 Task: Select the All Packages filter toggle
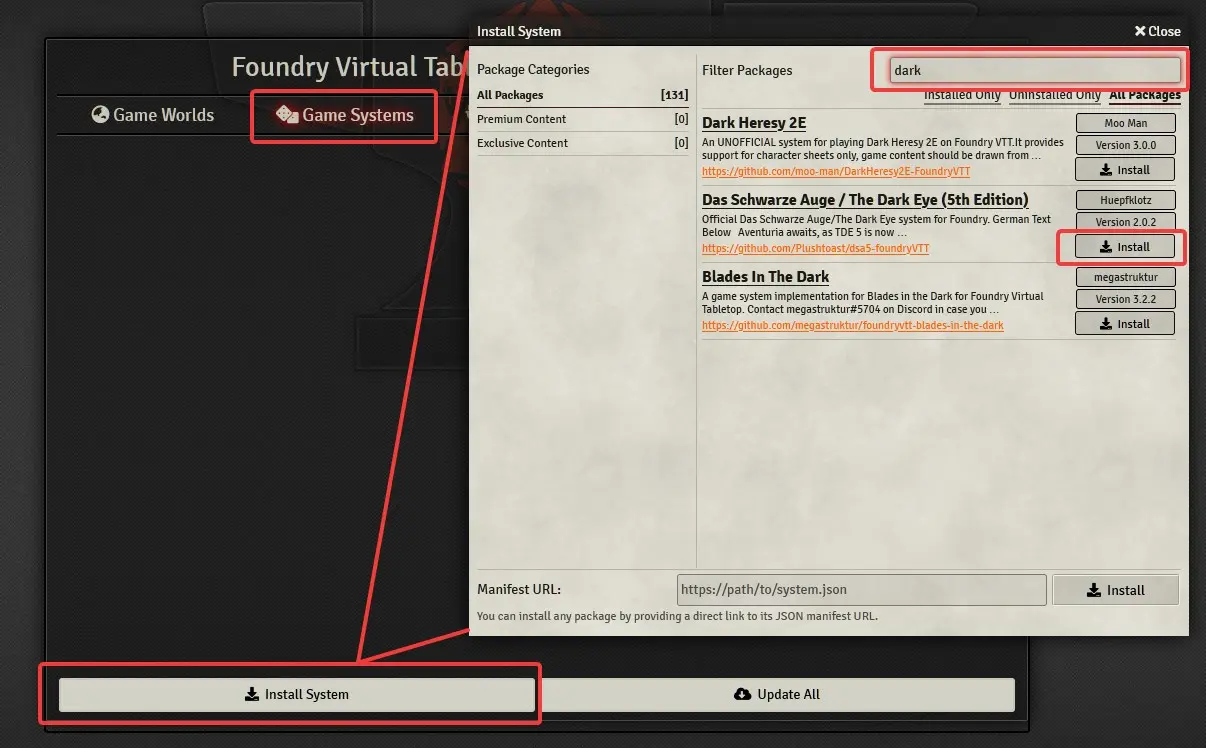point(1145,95)
